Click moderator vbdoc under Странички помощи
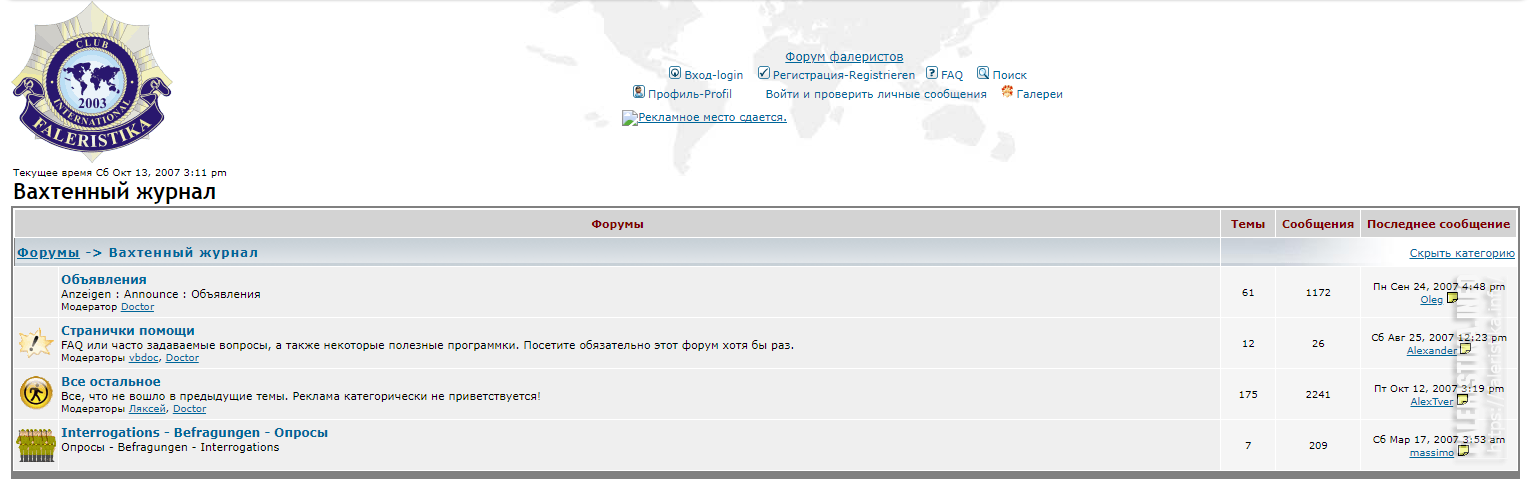The image size is (1533, 479). point(144,358)
